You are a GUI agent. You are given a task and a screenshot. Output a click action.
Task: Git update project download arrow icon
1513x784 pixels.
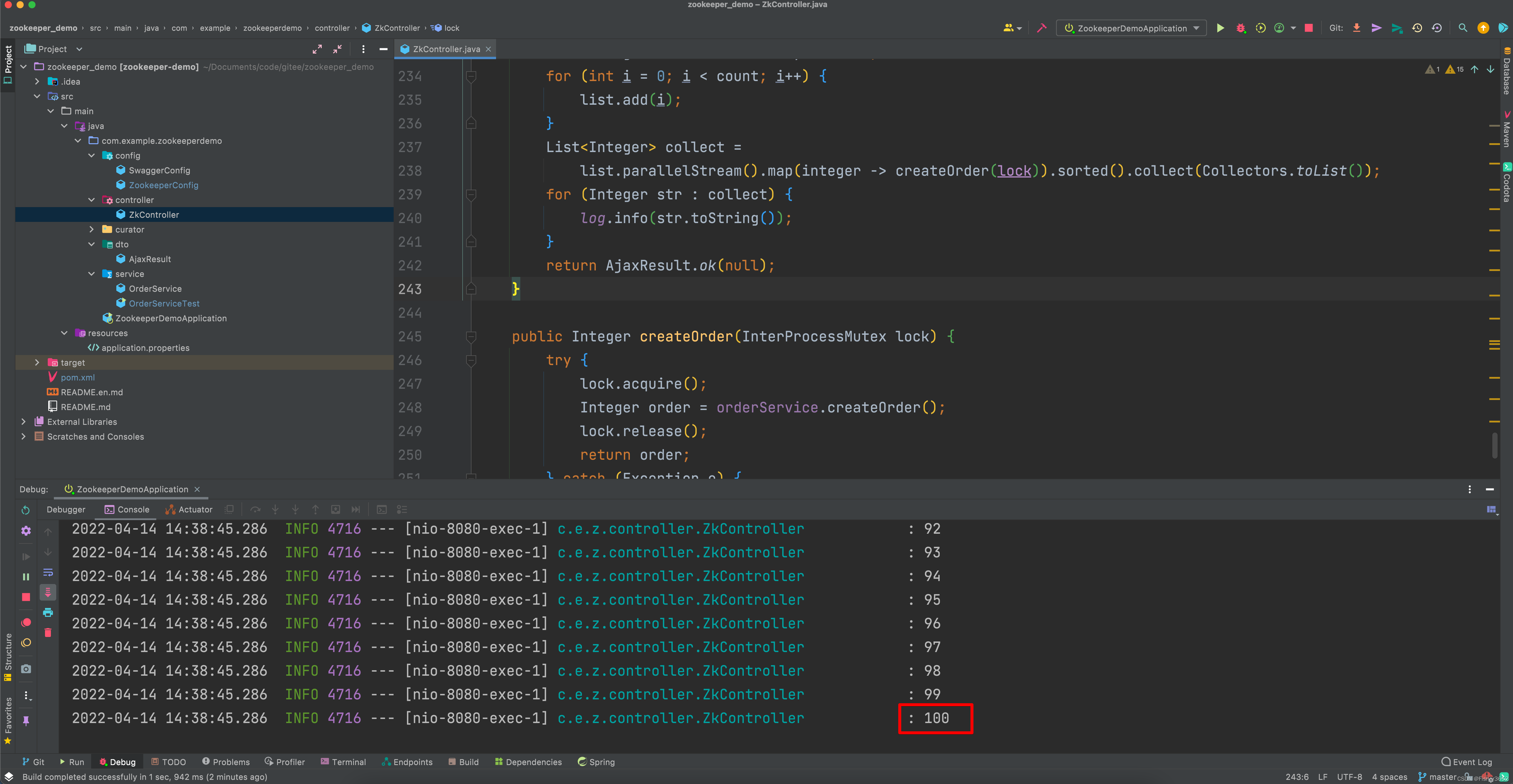pos(1356,28)
